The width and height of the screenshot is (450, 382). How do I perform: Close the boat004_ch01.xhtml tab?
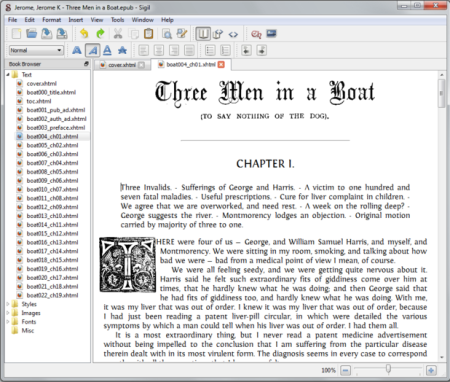click(221, 64)
